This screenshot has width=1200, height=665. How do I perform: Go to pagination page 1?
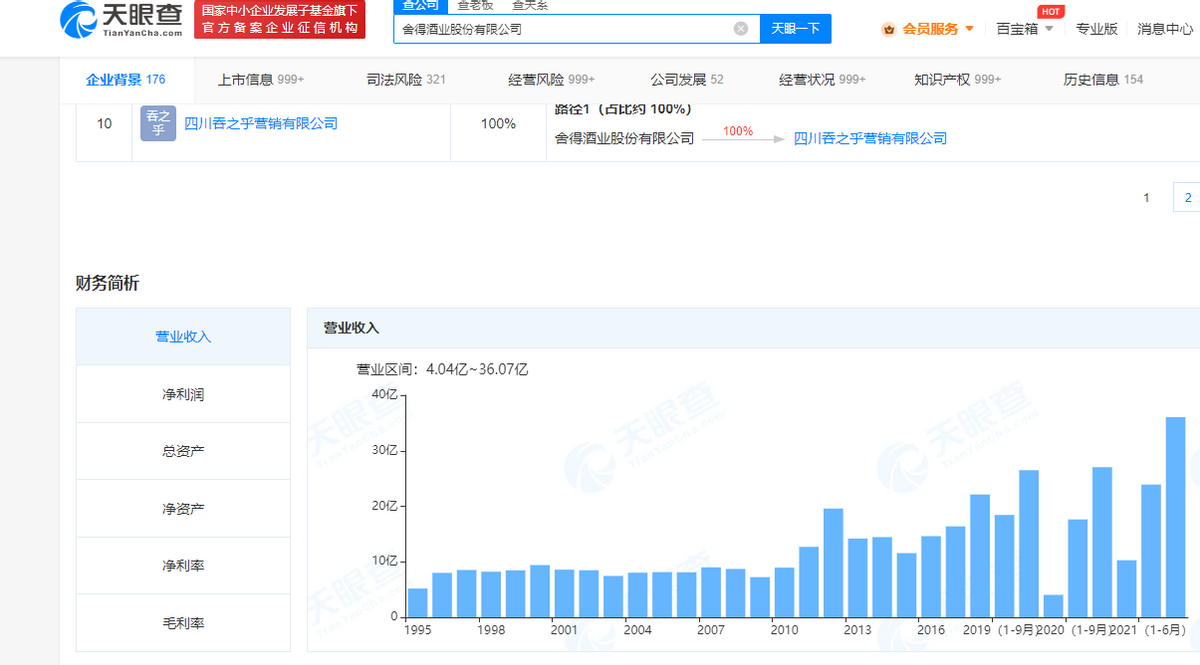pos(1147,197)
